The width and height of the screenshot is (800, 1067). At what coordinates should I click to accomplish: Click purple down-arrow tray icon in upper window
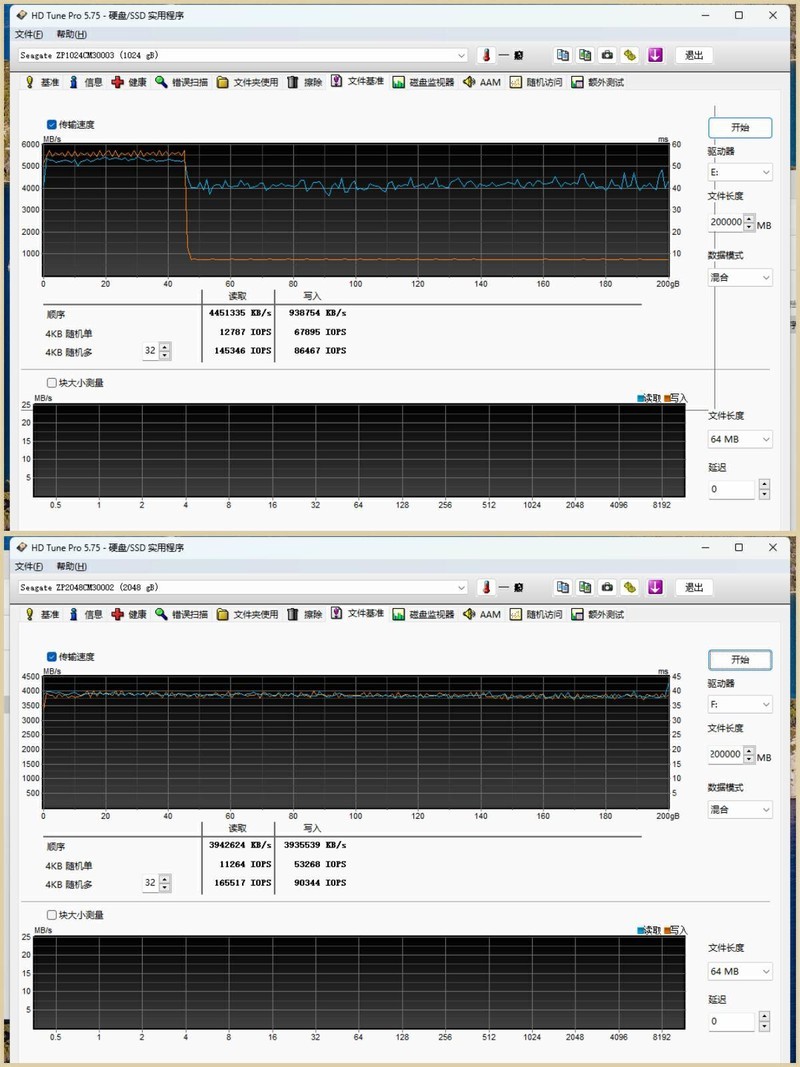click(x=655, y=55)
